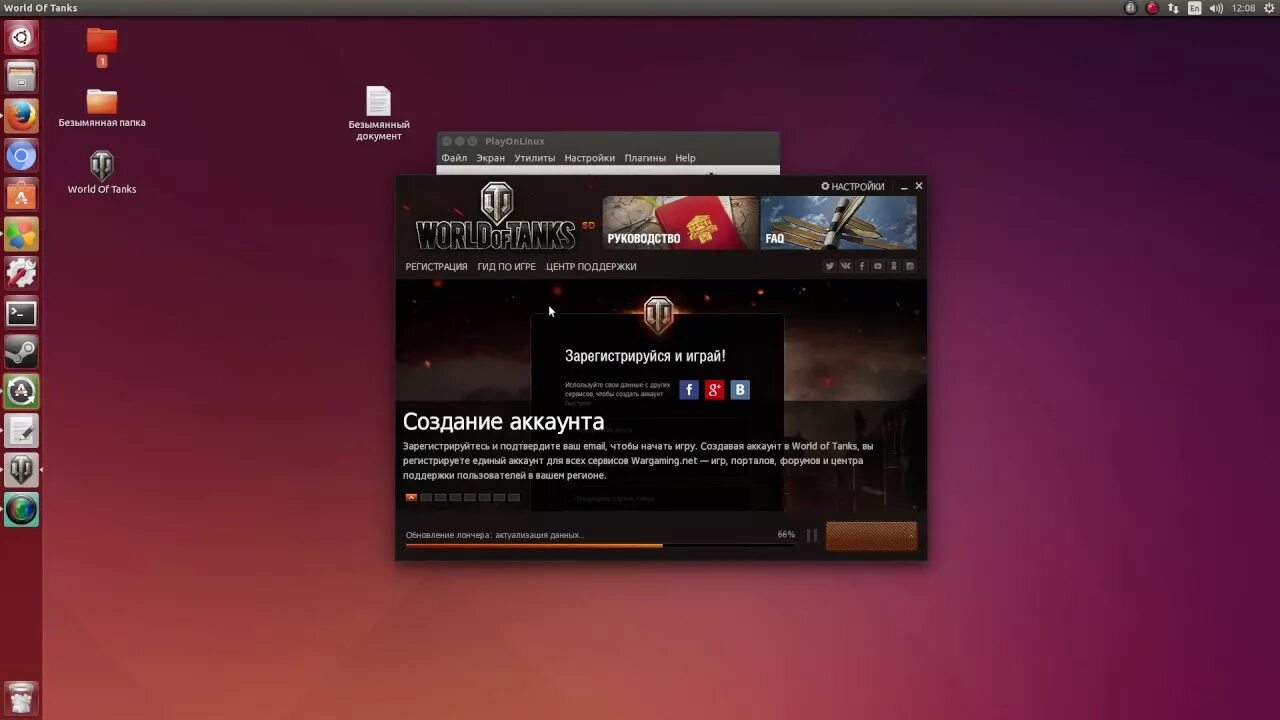Open Ubuntu Dash search button

21,38
